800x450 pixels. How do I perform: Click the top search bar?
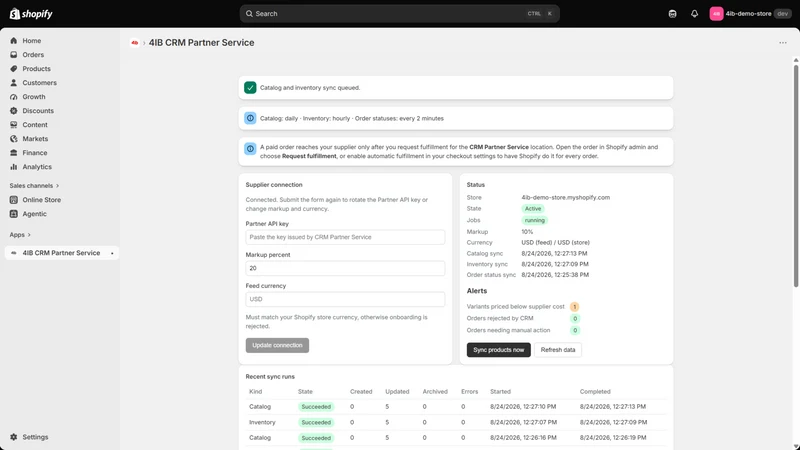click(x=399, y=14)
